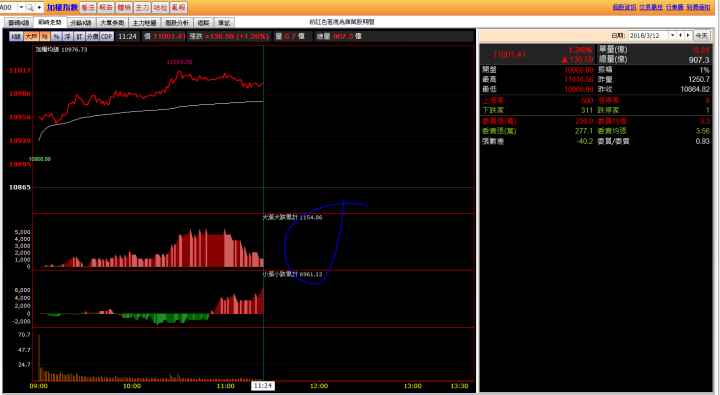720x395 pixels.
Task: Click the 11:24 time readout in the chart header
Action: [127, 36]
